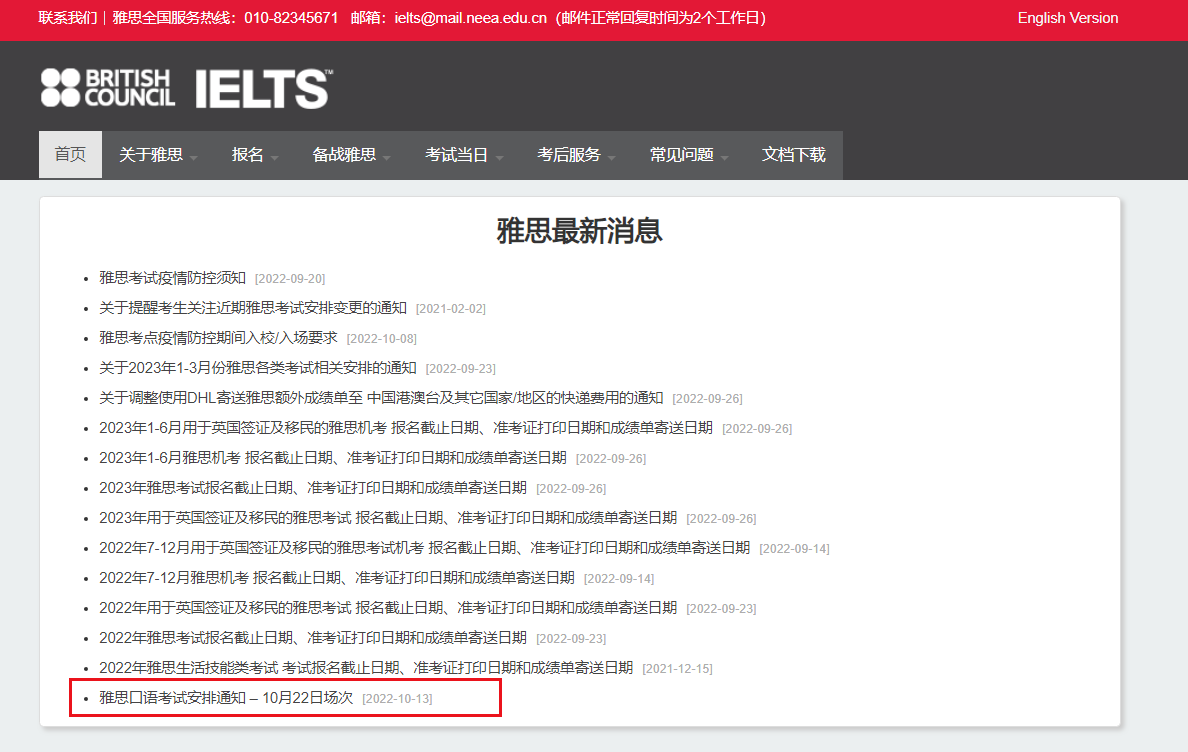Click the 联系我们 link
The image size is (1188, 752).
pyautogui.click(x=67, y=18)
